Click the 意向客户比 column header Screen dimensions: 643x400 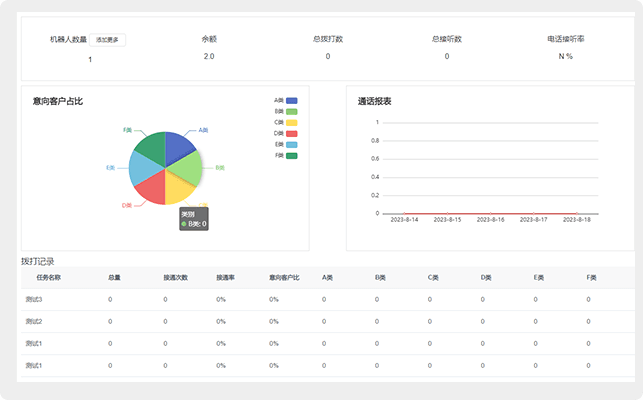[284, 277]
